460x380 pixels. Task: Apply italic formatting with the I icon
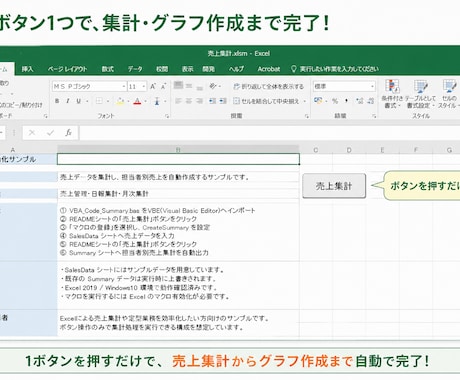68,101
